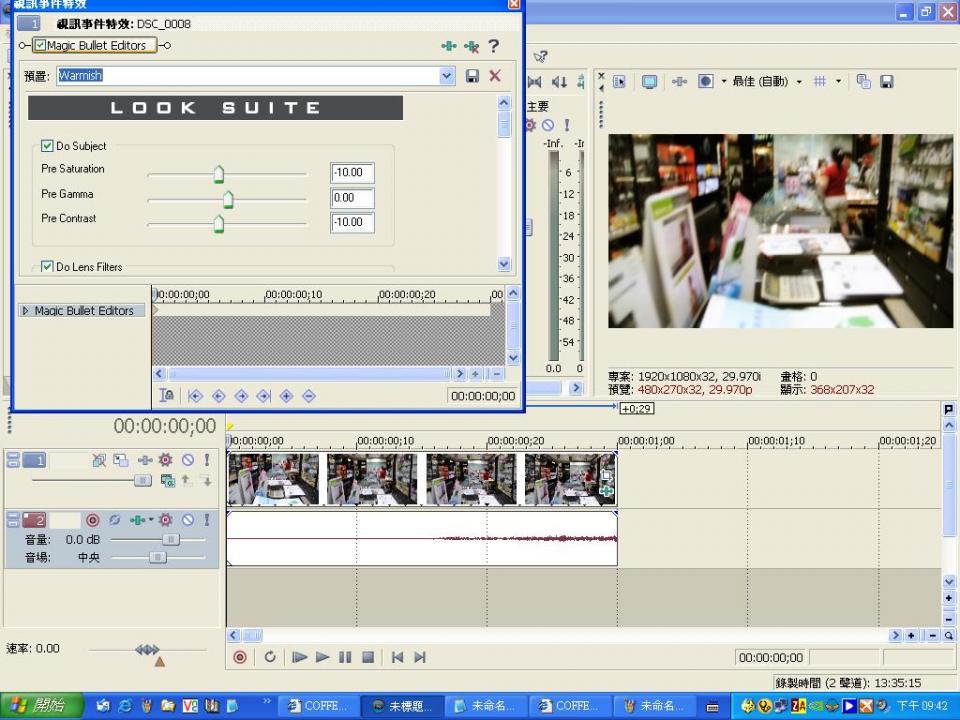The width and height of the screenshot is (960, 720).
Task: Uncheck the Magic Bullet Editors plug-in checkbox
Action: 40,45
